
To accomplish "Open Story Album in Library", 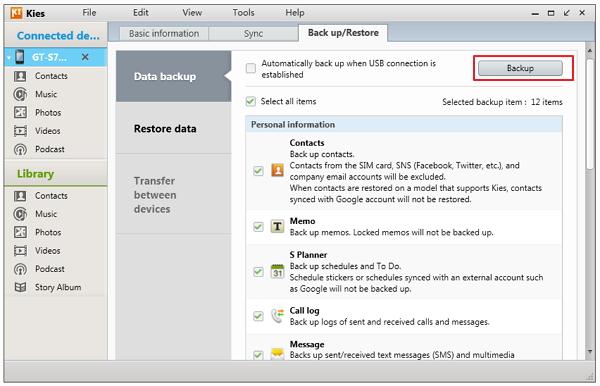I will coord(47,287).
